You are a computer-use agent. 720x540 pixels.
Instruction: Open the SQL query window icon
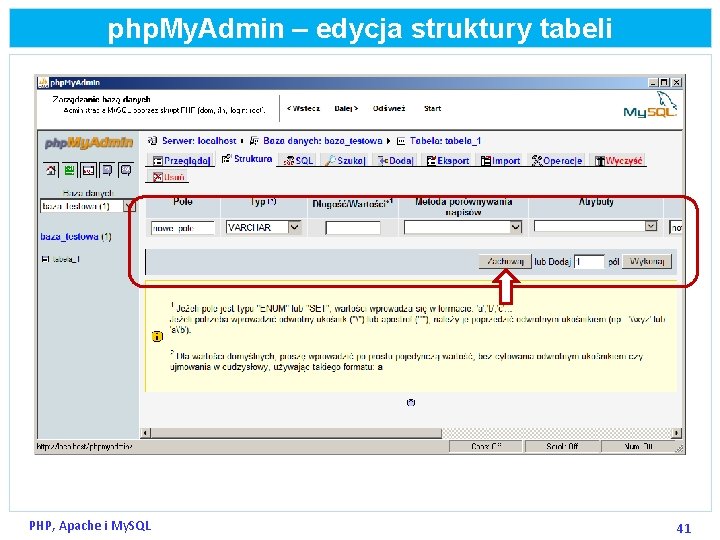point(88,170)
